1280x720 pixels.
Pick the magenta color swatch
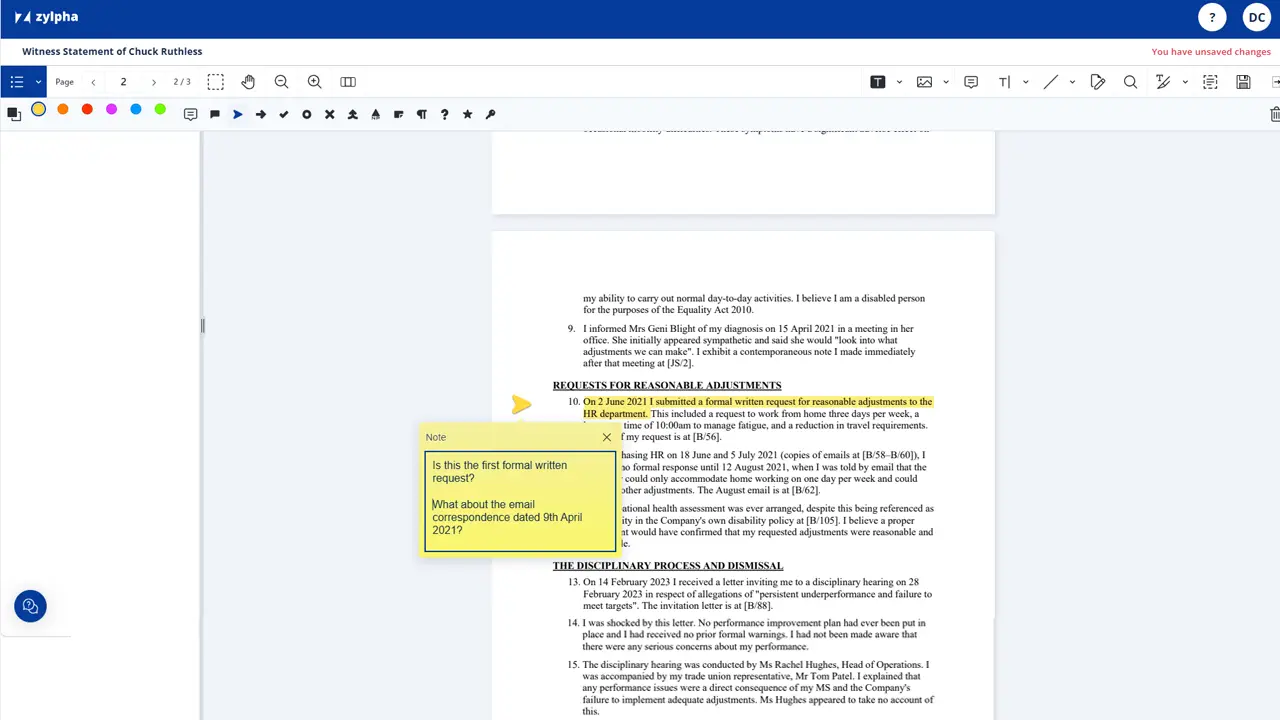tap(111, 109)
